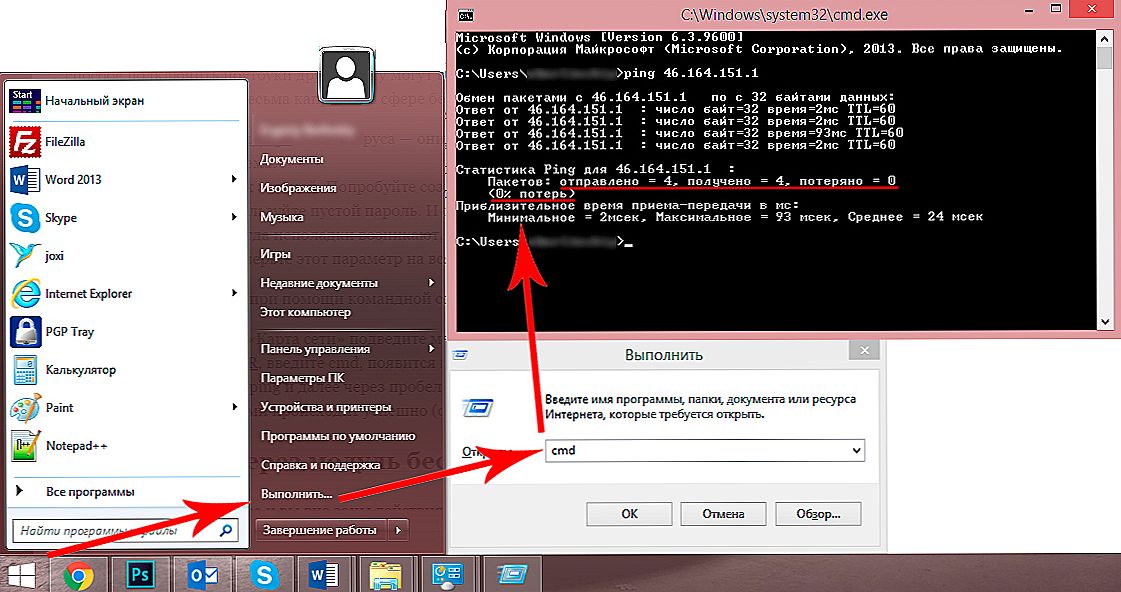Click cmd window scrollbar down arrow
The image size is (1121, 592).
pos(1106,322)
